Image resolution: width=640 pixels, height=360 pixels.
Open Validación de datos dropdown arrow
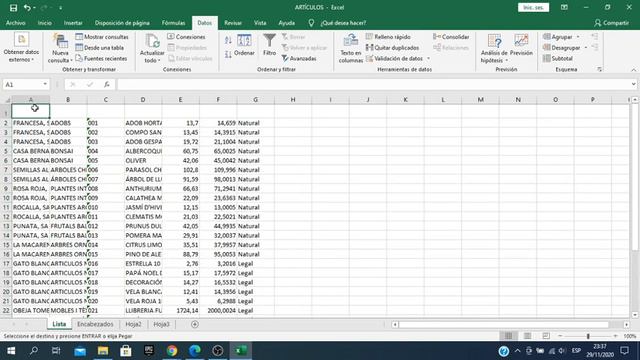pyautogui.click(x=428, y=58)
